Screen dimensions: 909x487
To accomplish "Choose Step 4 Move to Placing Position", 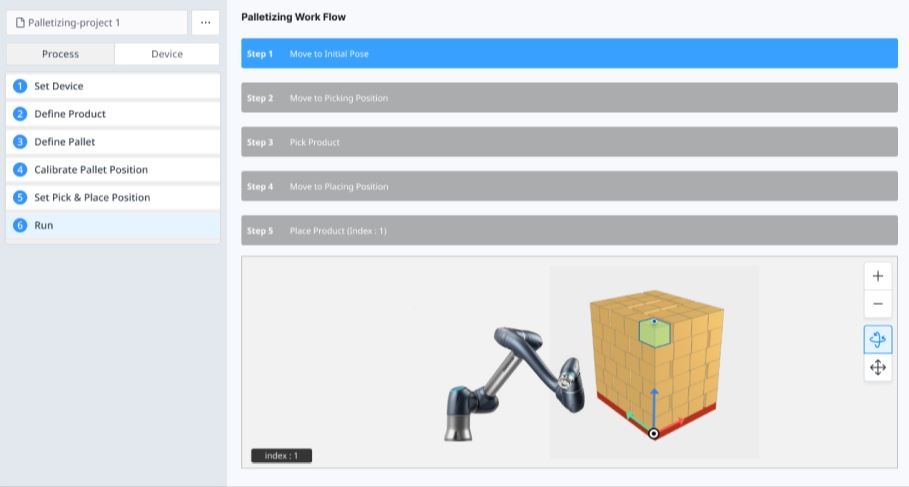I will tap(569, 187).
